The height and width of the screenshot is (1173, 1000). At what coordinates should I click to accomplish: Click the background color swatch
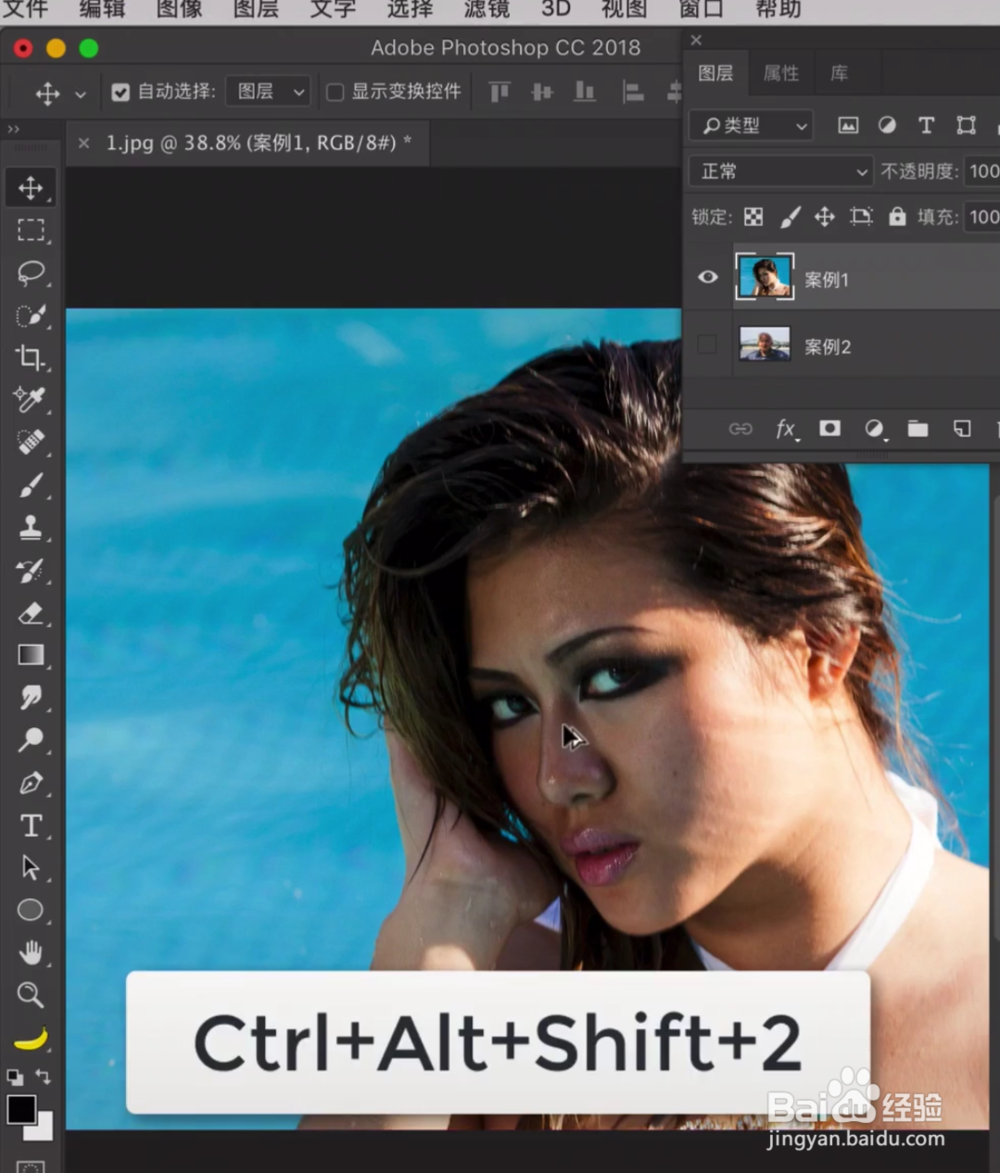pos(43,1130)
